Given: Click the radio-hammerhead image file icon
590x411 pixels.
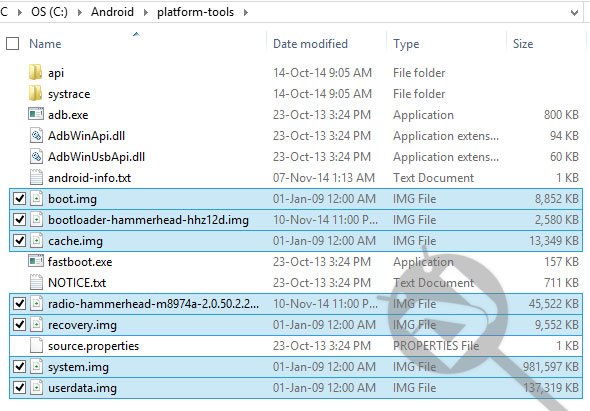Looking at the screenshot, I should click(x=36, y=304).
